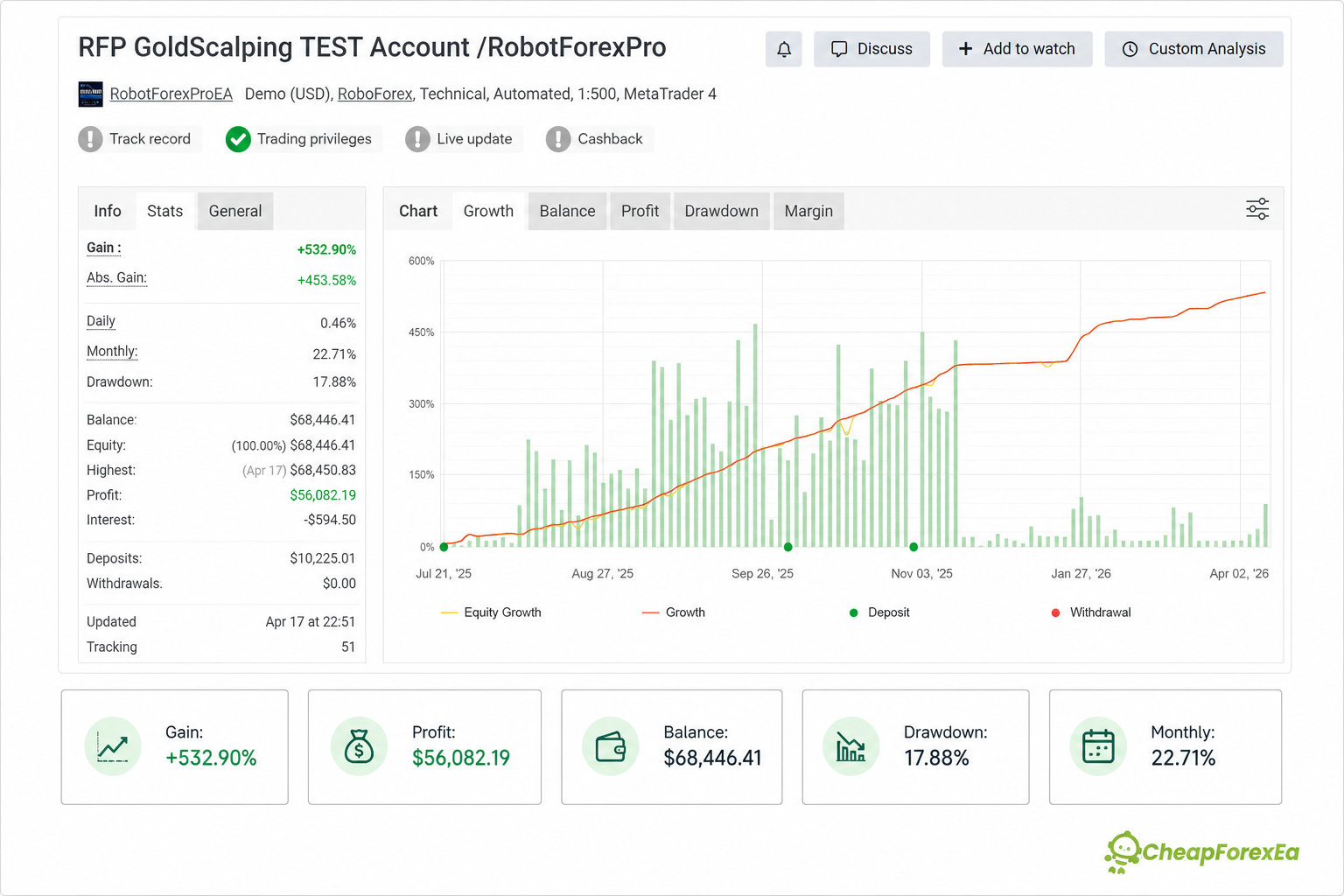Open the RoboForex broker link
This screenshot has width=1344, height=896.
[374, 94]
